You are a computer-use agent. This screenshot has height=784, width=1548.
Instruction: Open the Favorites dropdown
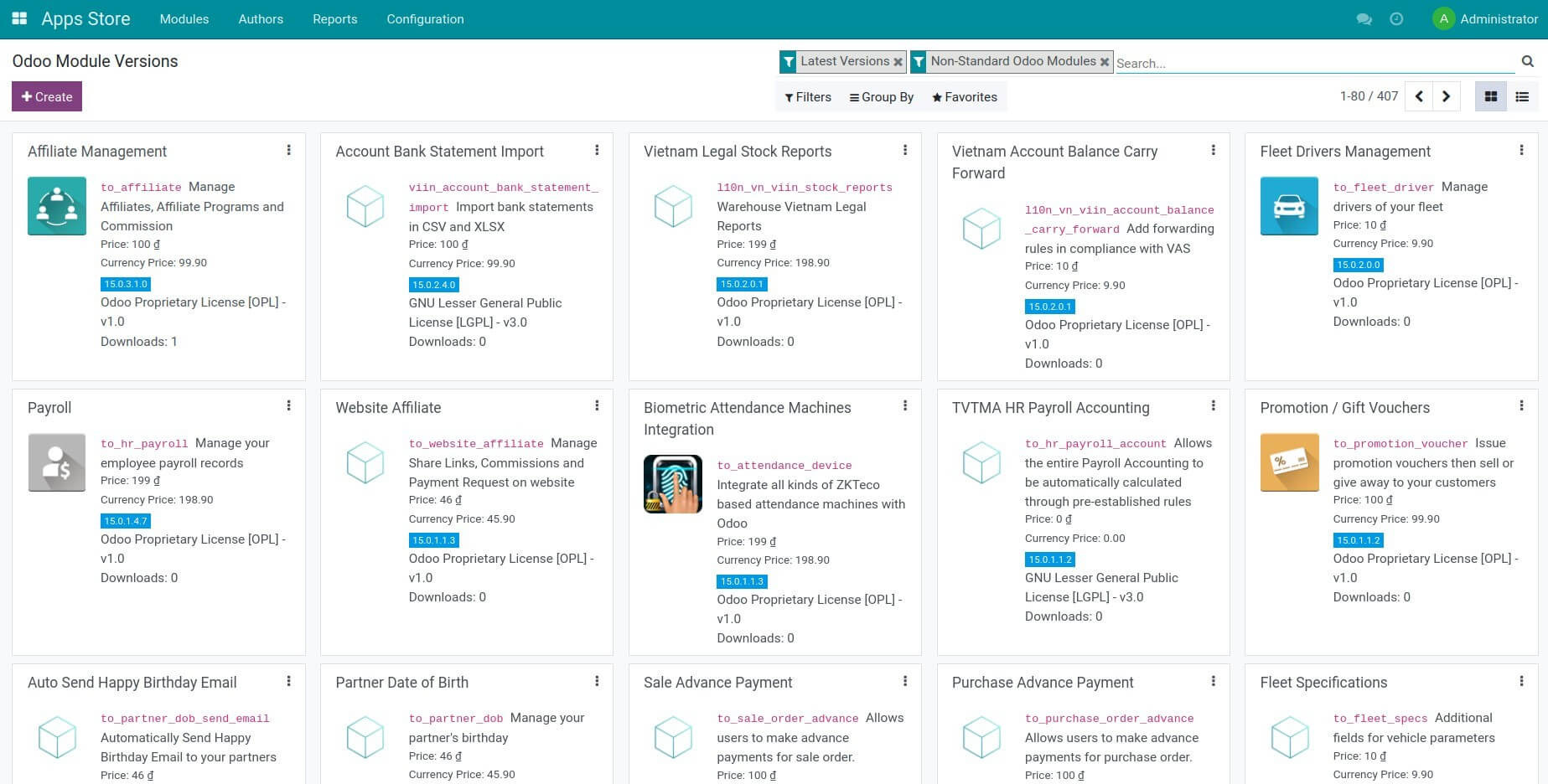[x=963, y=97]
